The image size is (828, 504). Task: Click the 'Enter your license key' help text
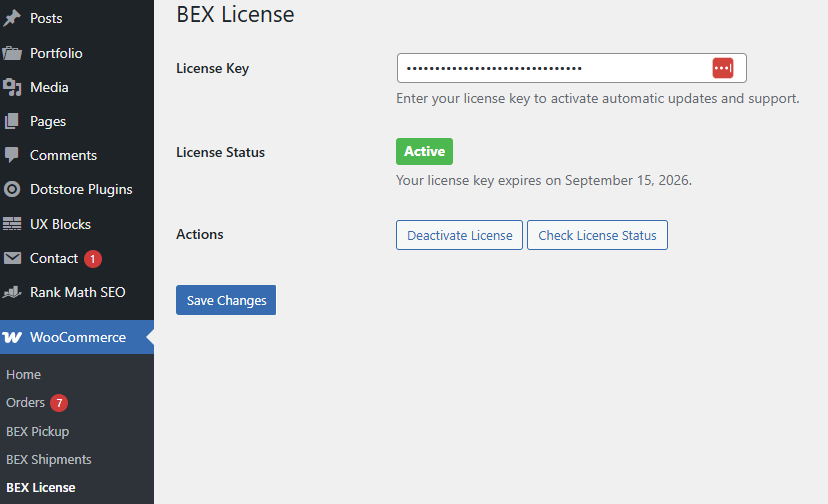597,99
